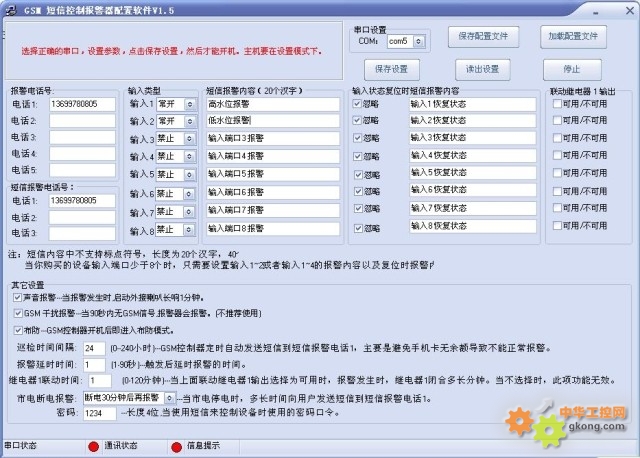Image resolution: width=640 pixels, height=458 pixels.
Task: Enable 可用/不可用 relay checkbox for input 1
Action: coord(558,102)
